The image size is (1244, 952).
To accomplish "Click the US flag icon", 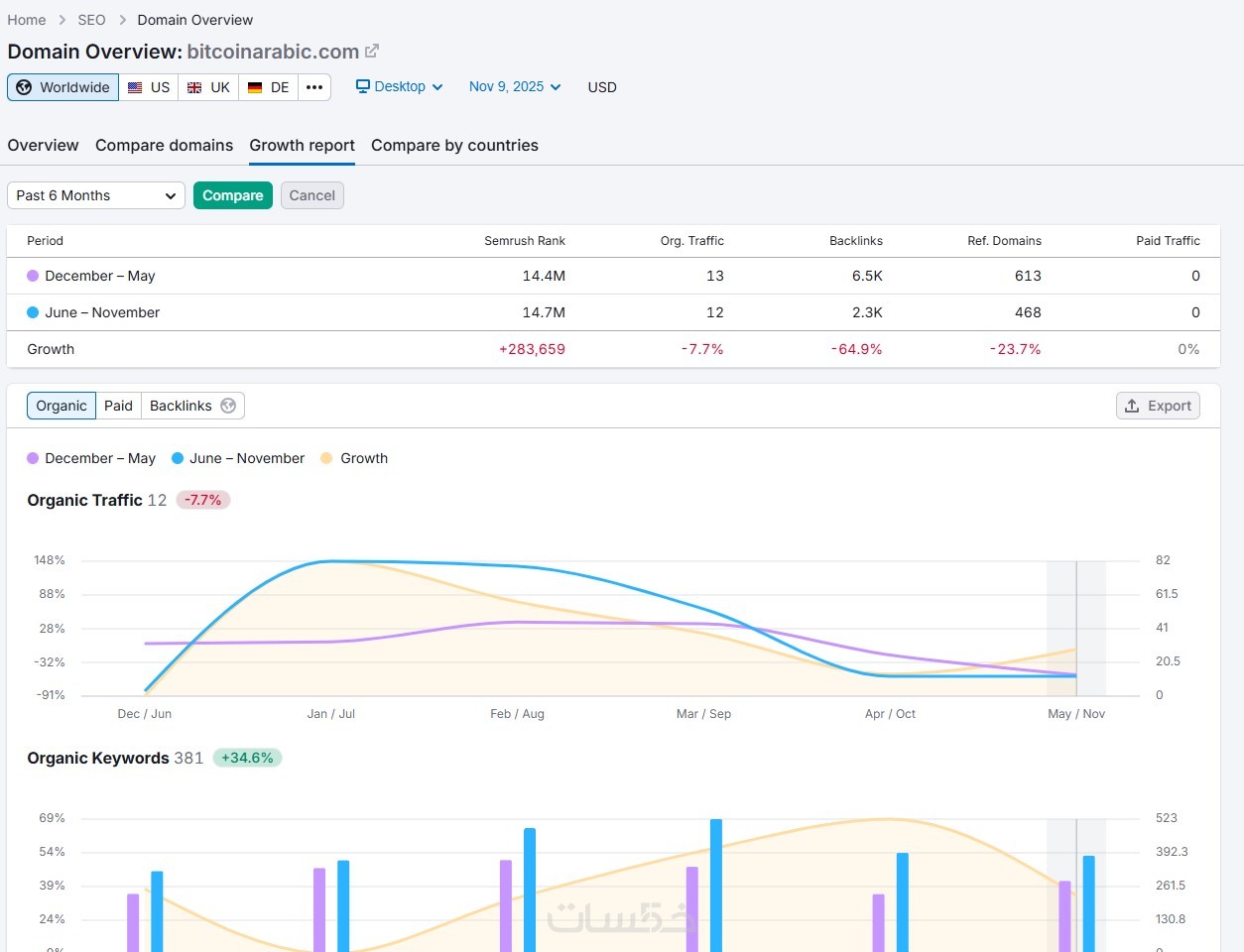I will (135, 87).
